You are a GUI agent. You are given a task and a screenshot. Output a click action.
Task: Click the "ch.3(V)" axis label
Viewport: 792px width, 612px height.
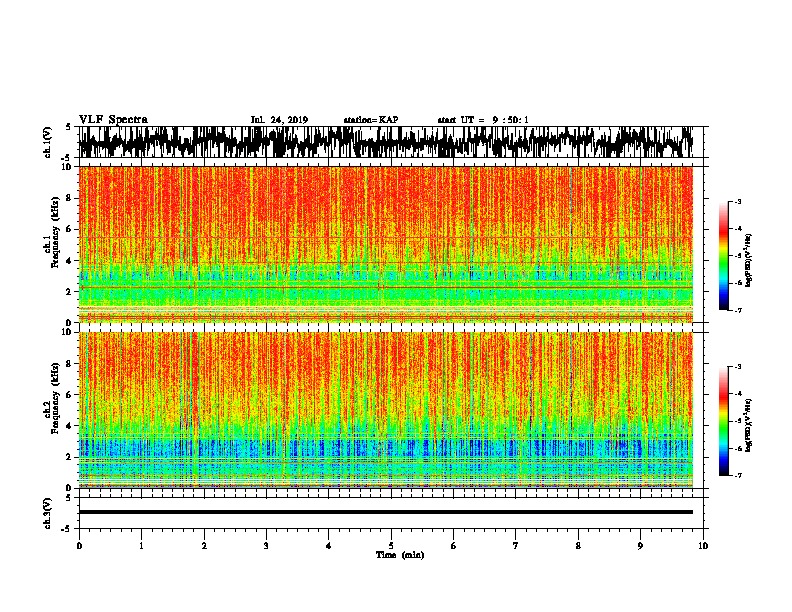tap(48, 514)
